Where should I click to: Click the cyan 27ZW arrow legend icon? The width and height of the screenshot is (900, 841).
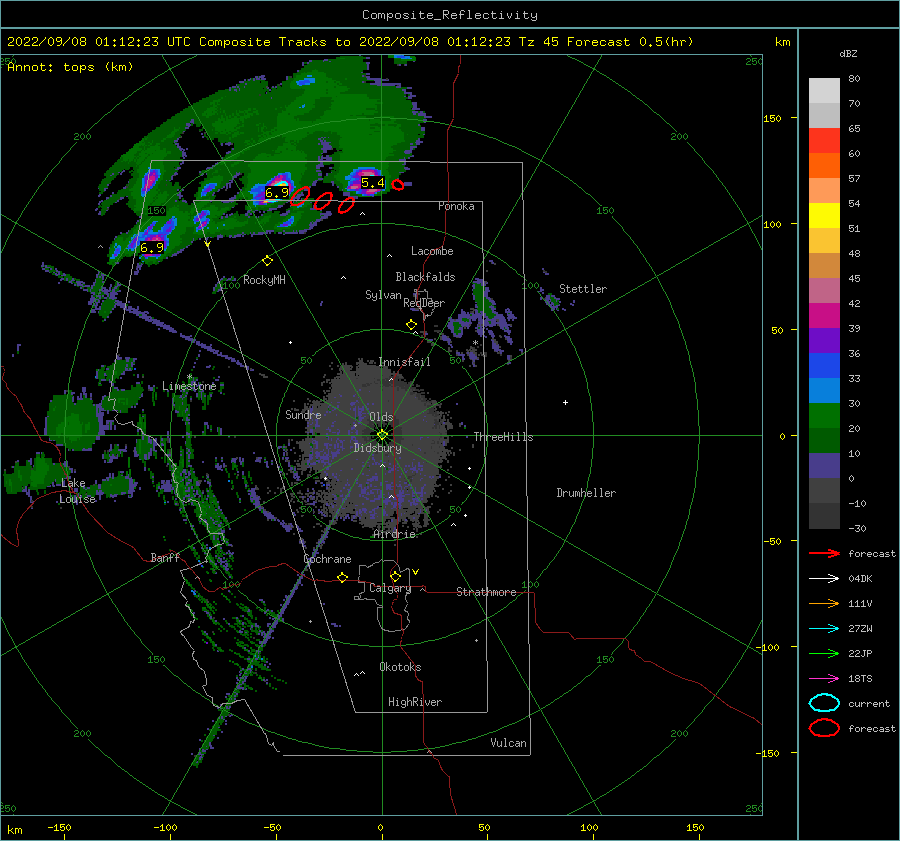[x=824, y=629]
